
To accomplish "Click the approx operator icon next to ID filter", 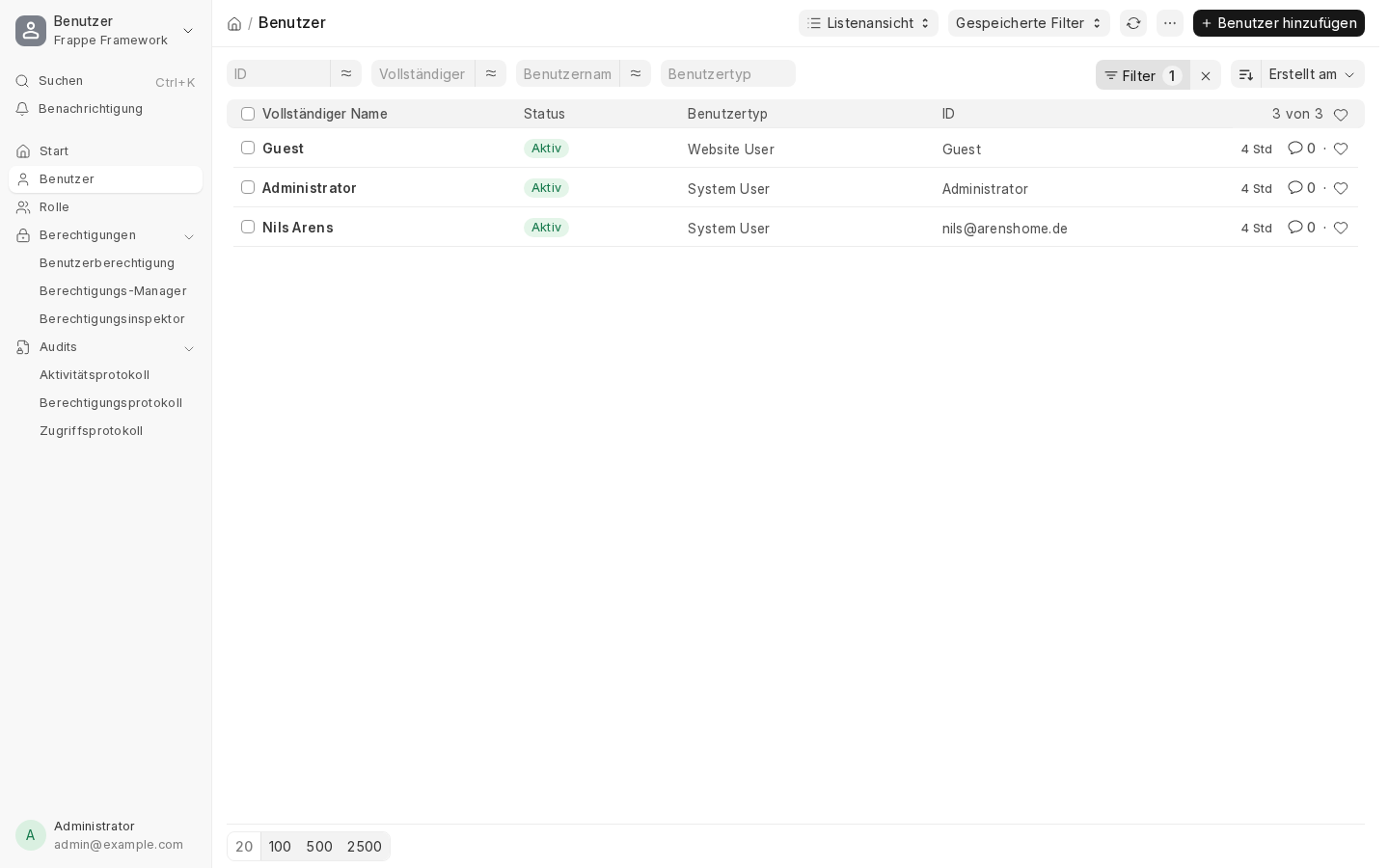I will tap(346, 73).
